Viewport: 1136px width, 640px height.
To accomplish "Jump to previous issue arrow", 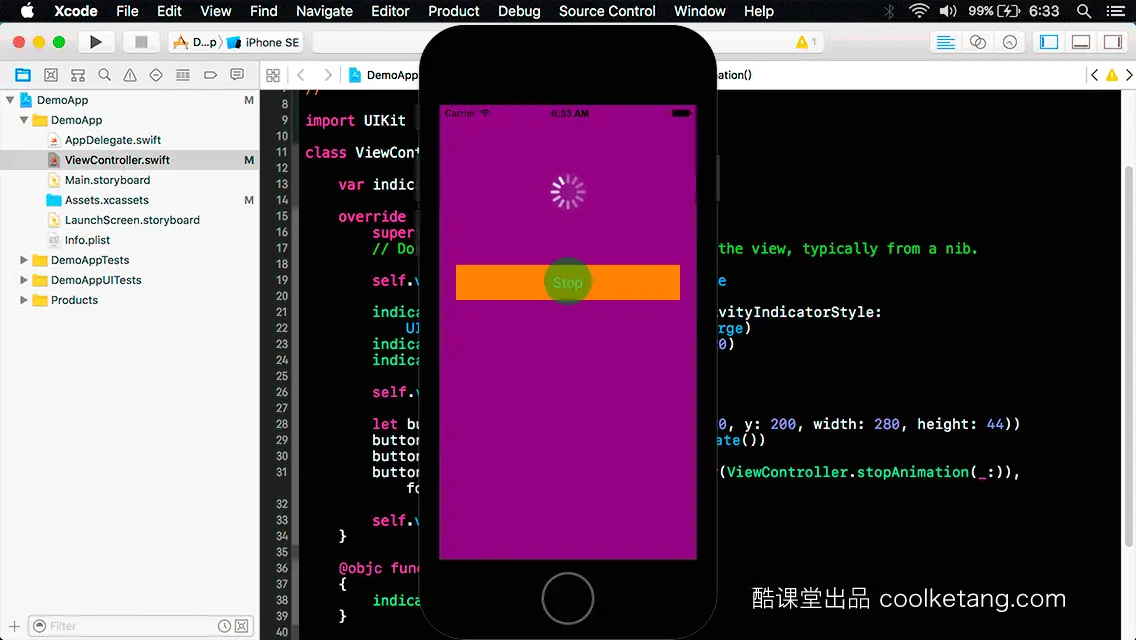I will pos(1095,75).
